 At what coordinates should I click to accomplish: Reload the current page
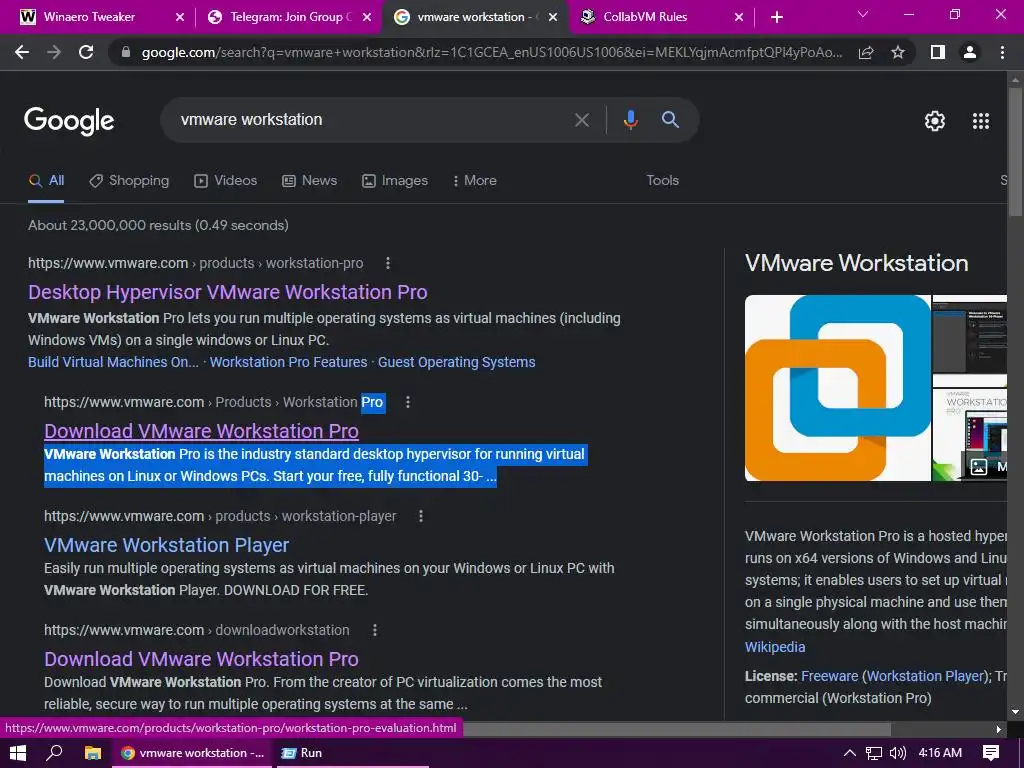tap(86, 52)
